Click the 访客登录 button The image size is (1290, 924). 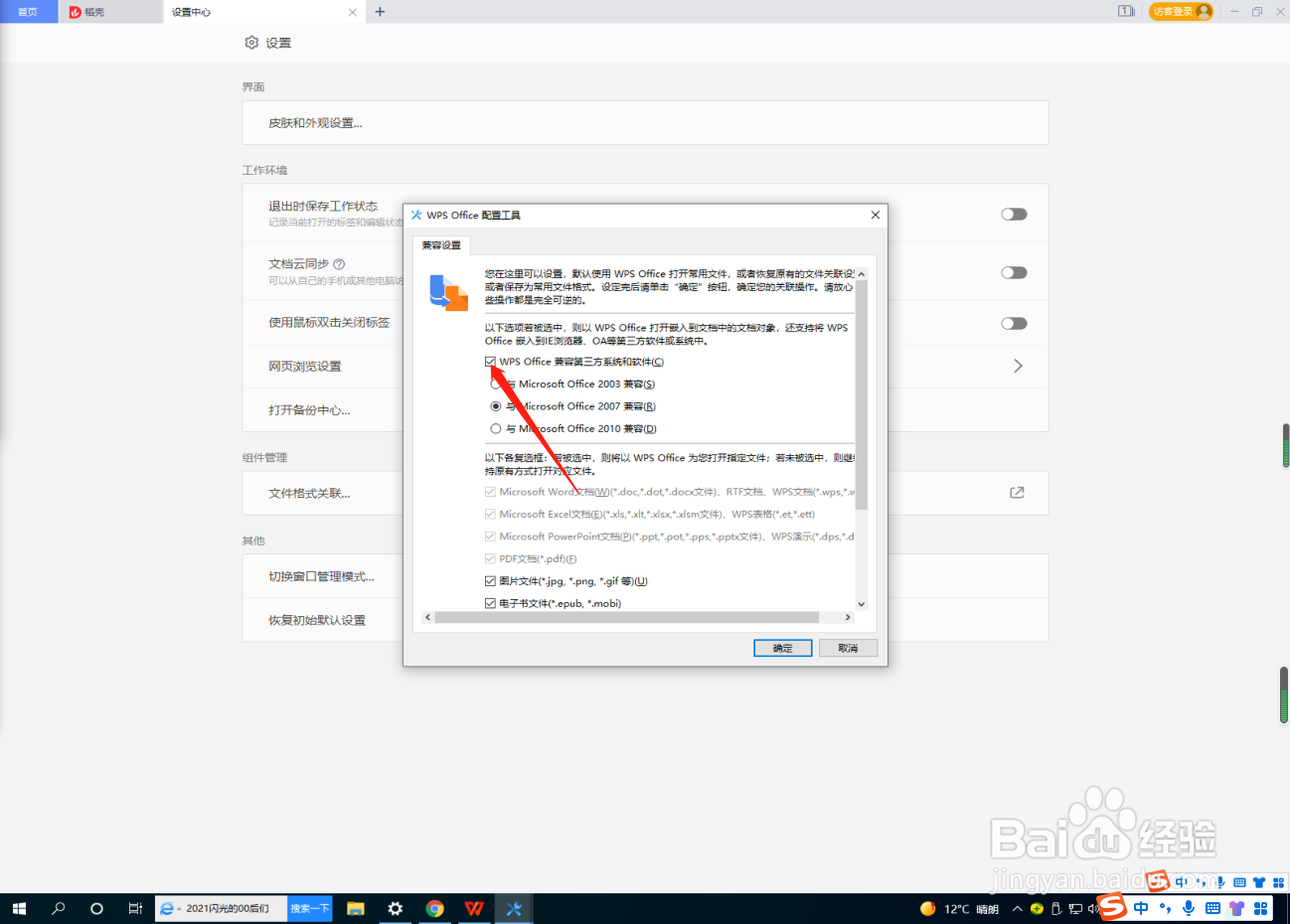click(x=1181, y=11)
